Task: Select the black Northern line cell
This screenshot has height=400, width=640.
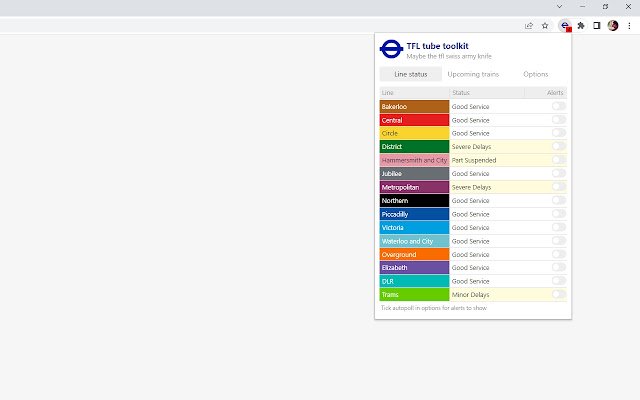Action: 414,200
